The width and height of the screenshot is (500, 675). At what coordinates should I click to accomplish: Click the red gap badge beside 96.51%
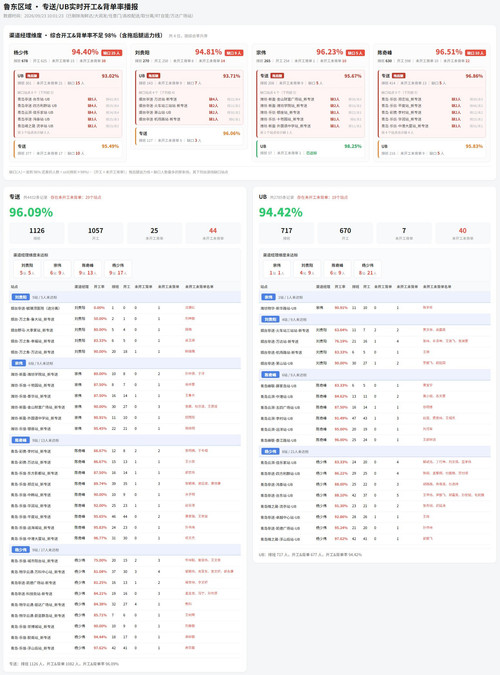[475, 53]
